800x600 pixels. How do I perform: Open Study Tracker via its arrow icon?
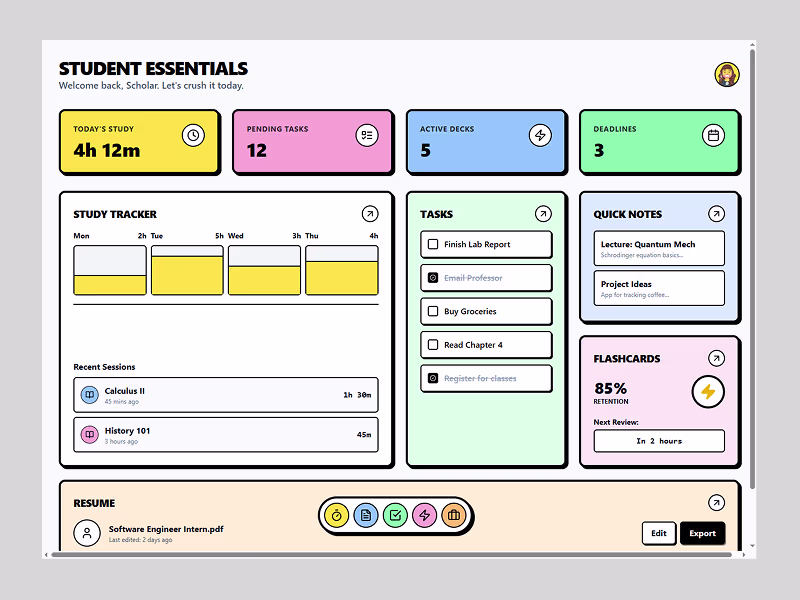[x=370, y=214]
